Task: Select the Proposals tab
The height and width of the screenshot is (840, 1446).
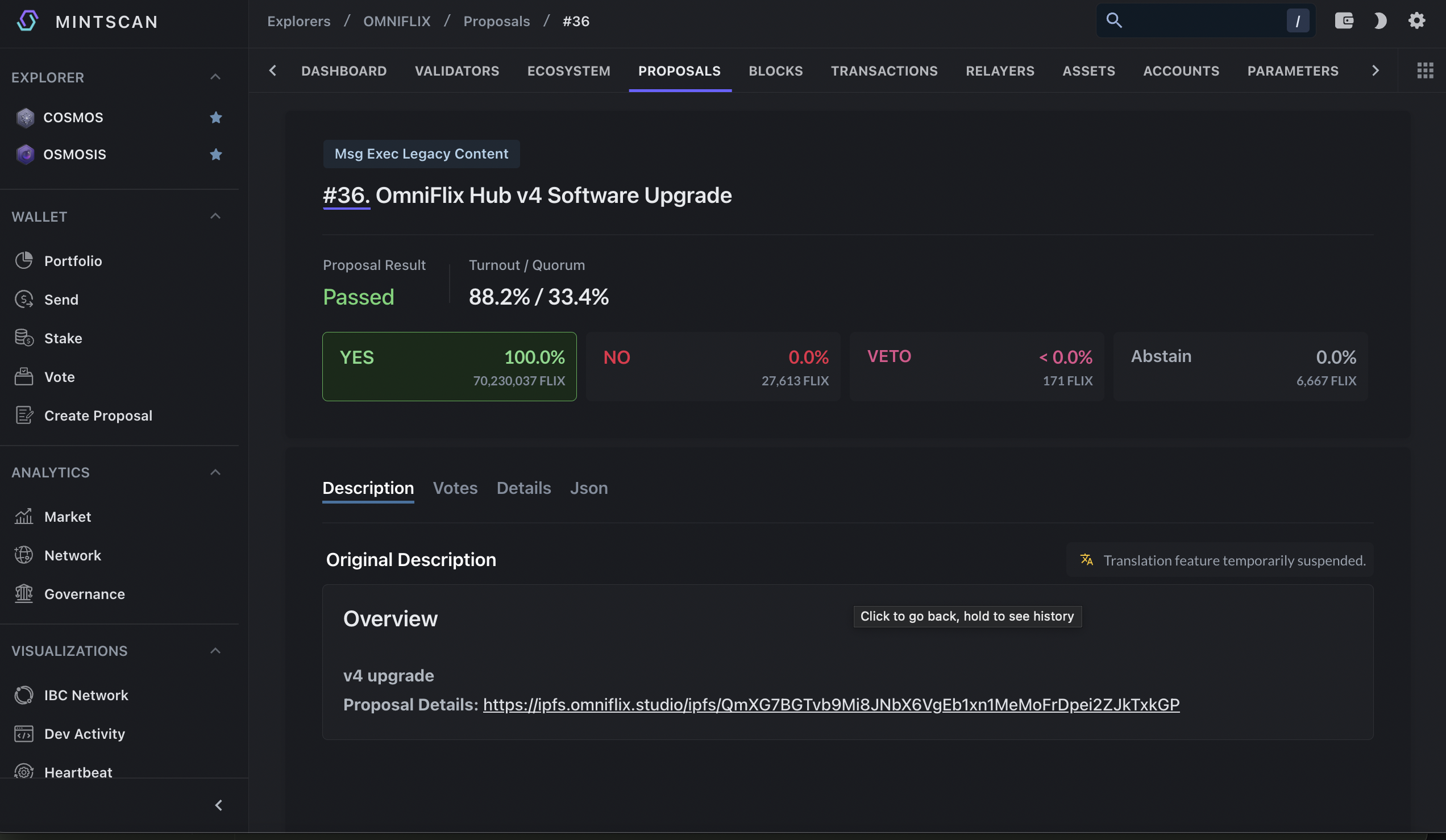Action: 679,70
